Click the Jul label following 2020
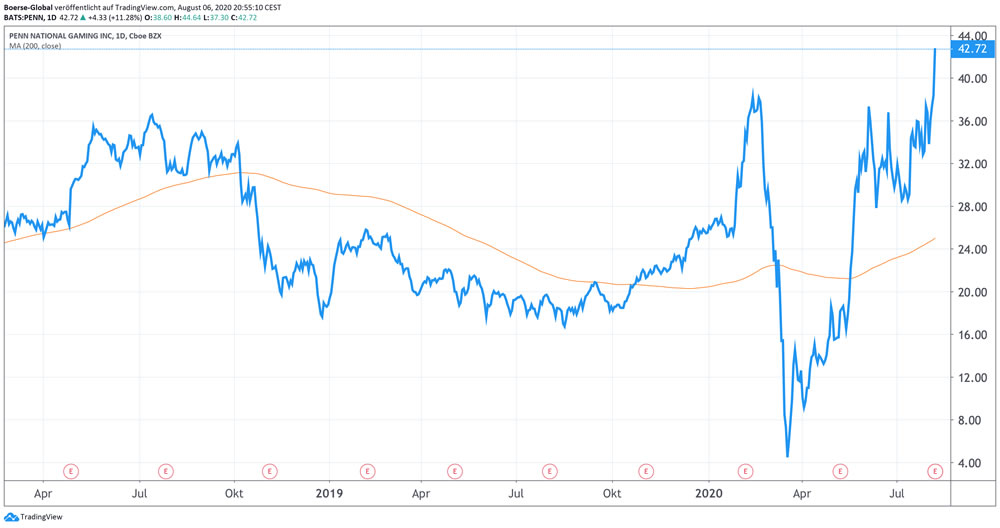1000x528 pixels. [897, 494]
